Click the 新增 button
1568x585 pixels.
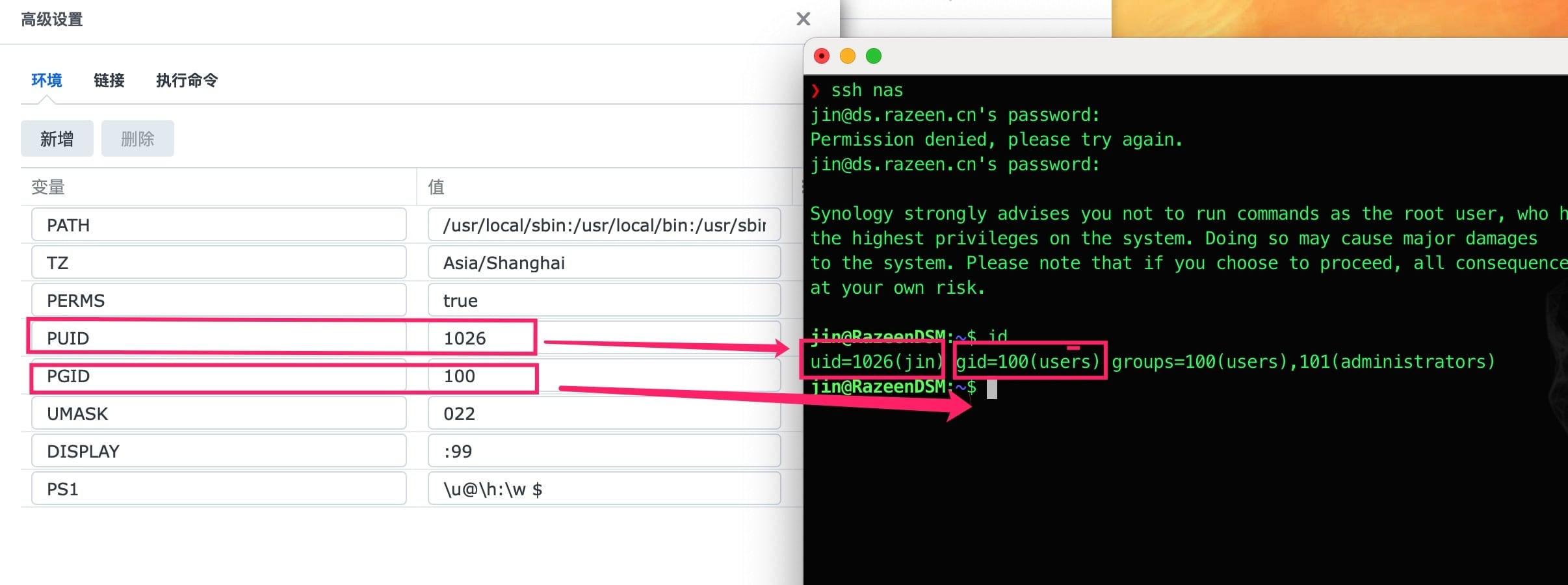point(57,138)
